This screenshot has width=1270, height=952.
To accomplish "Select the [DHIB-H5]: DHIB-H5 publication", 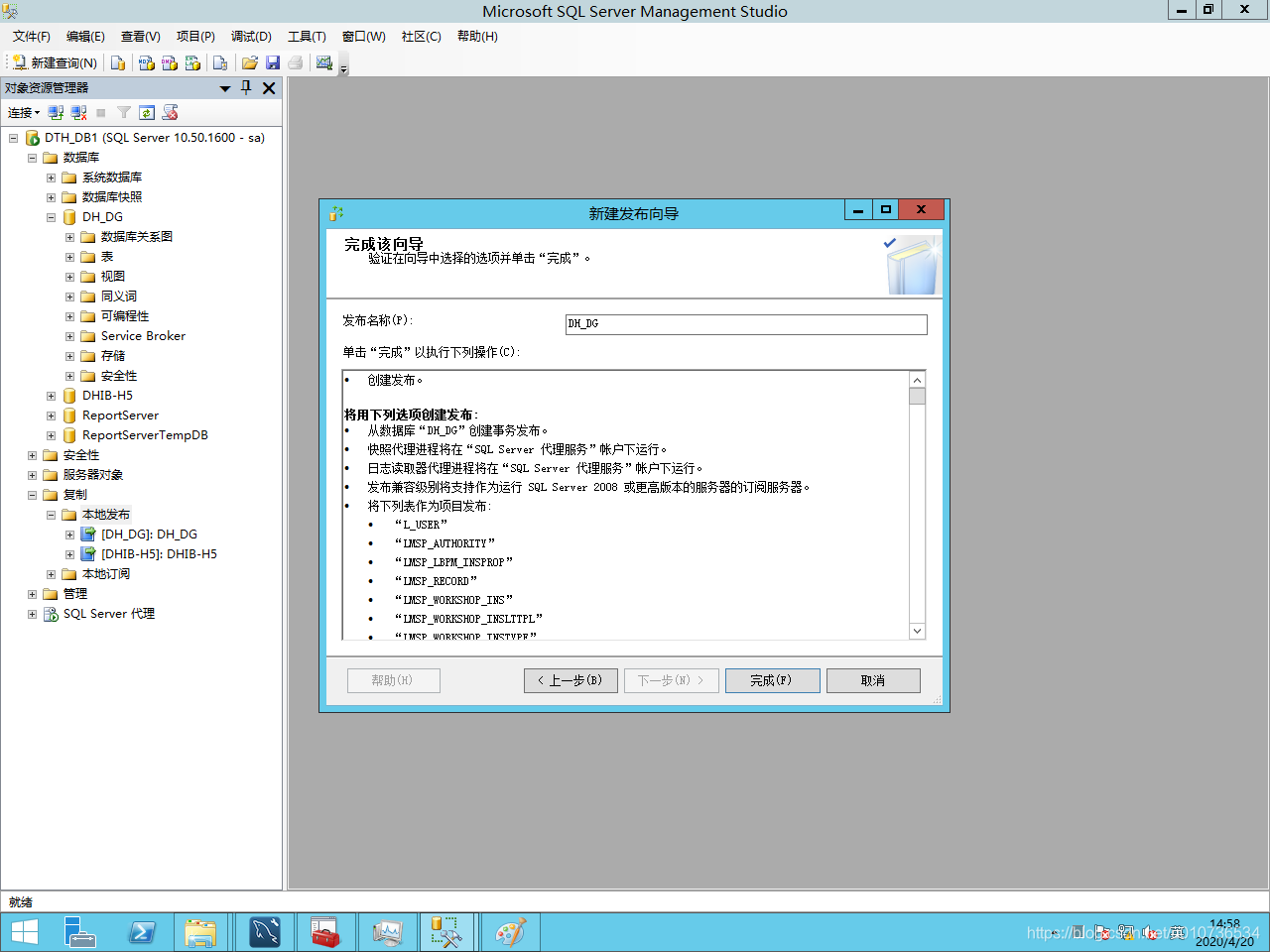I will (159, 554).
